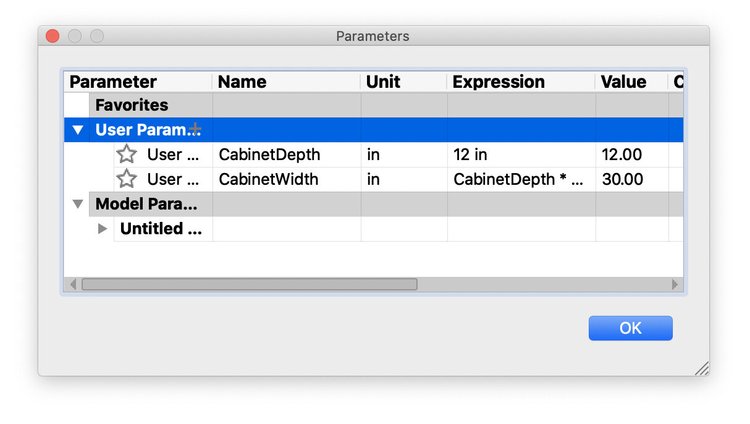
Task: Favorite the CabinetDepth parameter star
Action: coord(127,154)
